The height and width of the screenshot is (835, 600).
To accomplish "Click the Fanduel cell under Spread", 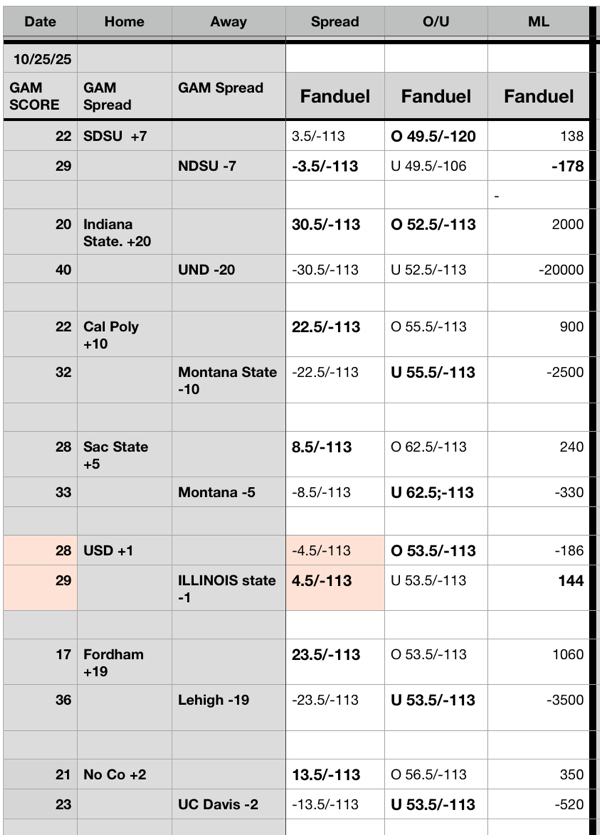I will (335, 96).
